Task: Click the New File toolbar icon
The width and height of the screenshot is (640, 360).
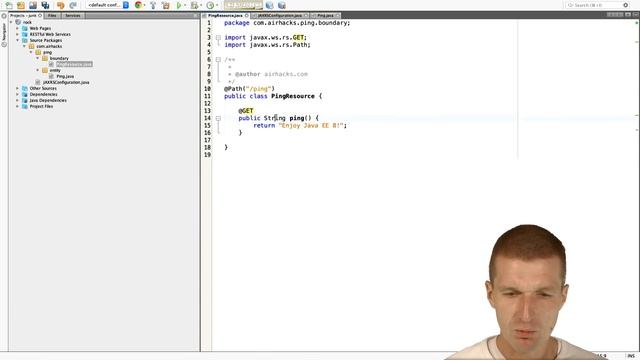Action: click(9, 5)
